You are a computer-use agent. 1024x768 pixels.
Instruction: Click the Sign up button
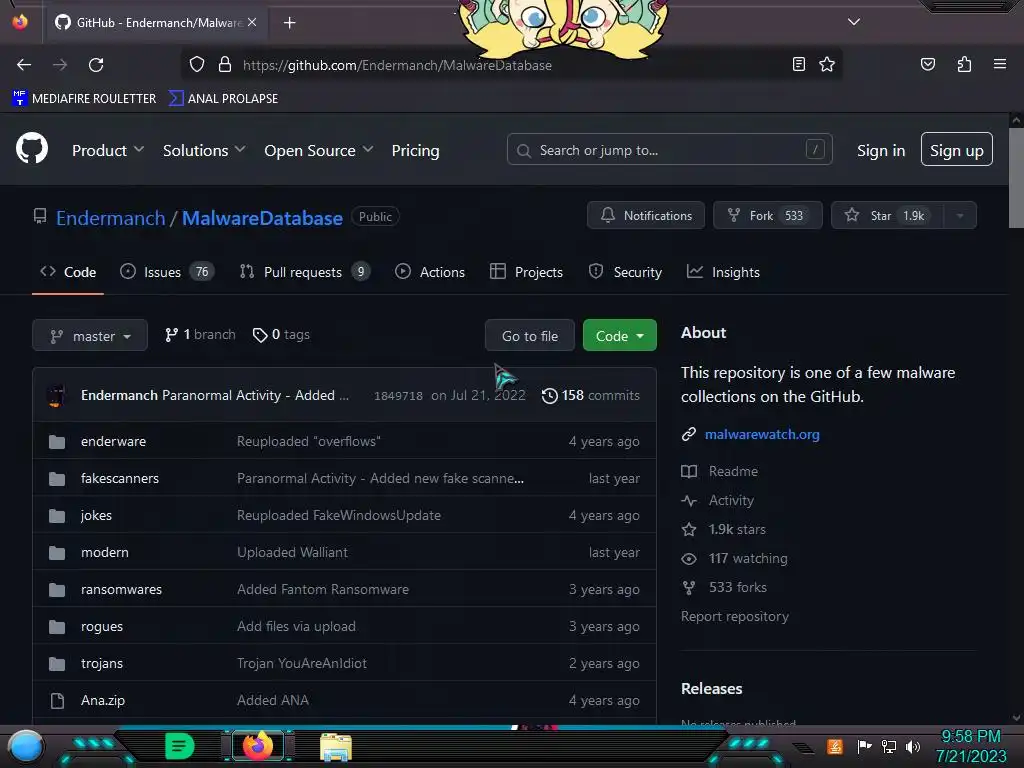click(956, 150)
